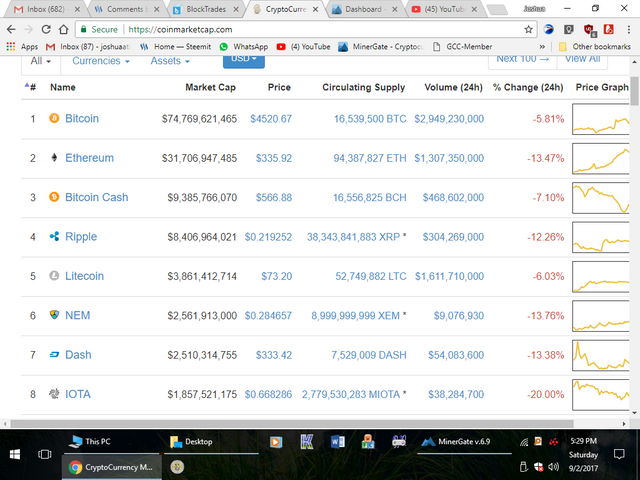This screenshot has width=640, height=480.
Task: Open the CryptoCurrency Chrome taskbar button
Action: tap(111, 467)
